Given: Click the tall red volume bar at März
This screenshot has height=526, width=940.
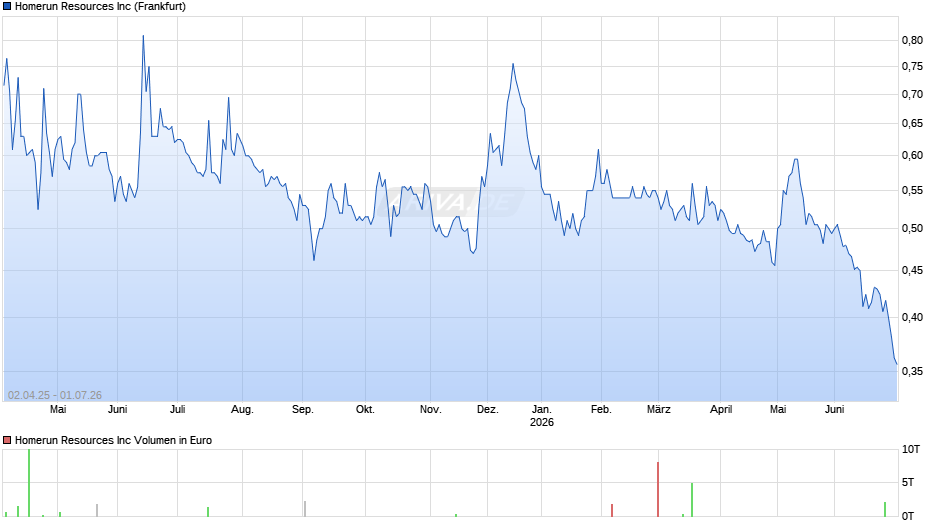Looking at the screenshot, I should (x=658, y=489).
